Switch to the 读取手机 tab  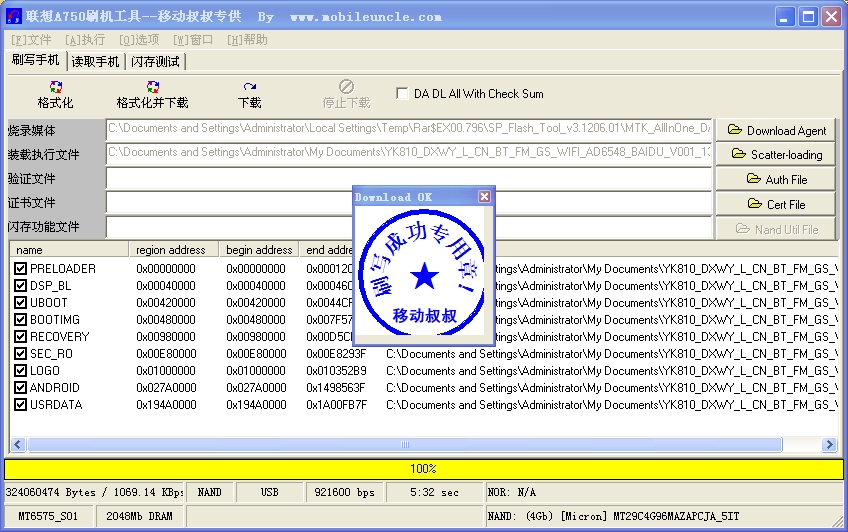(x=95, y=62)
